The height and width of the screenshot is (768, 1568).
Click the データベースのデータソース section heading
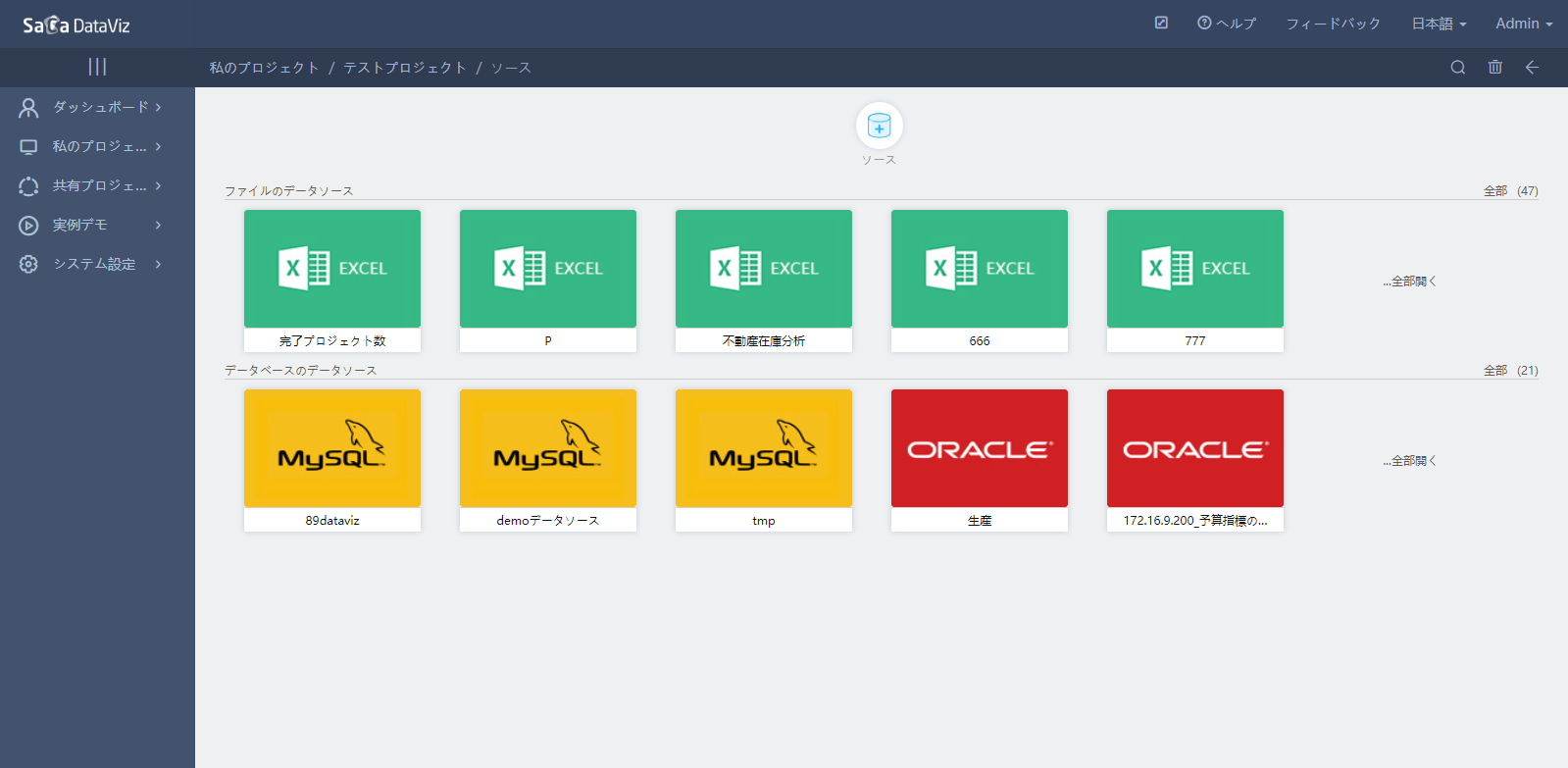click(300, 371)
